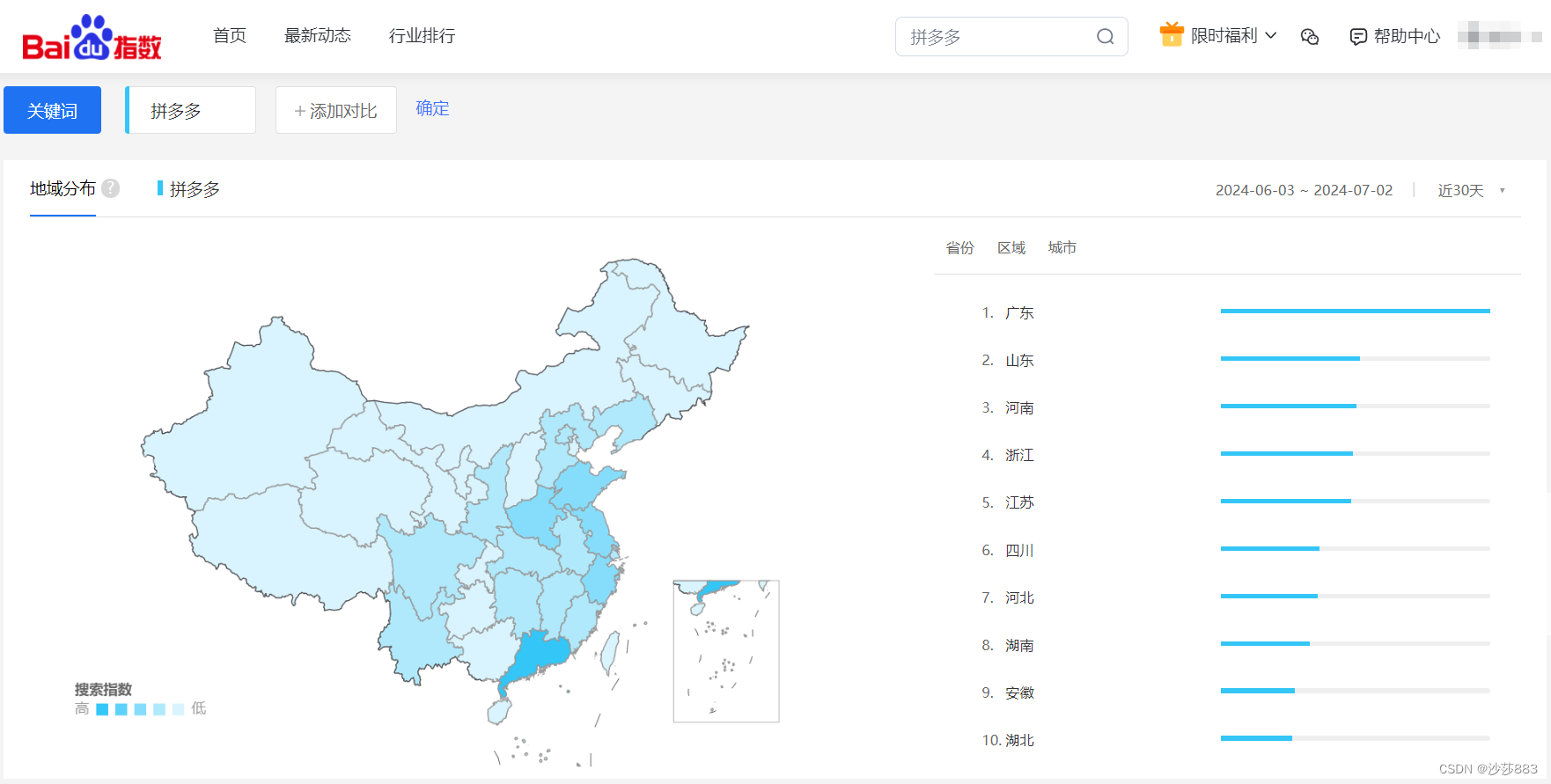Click the 湖南 row in the ranking
1551x784 pixels.
click(x=1236, y=645)
